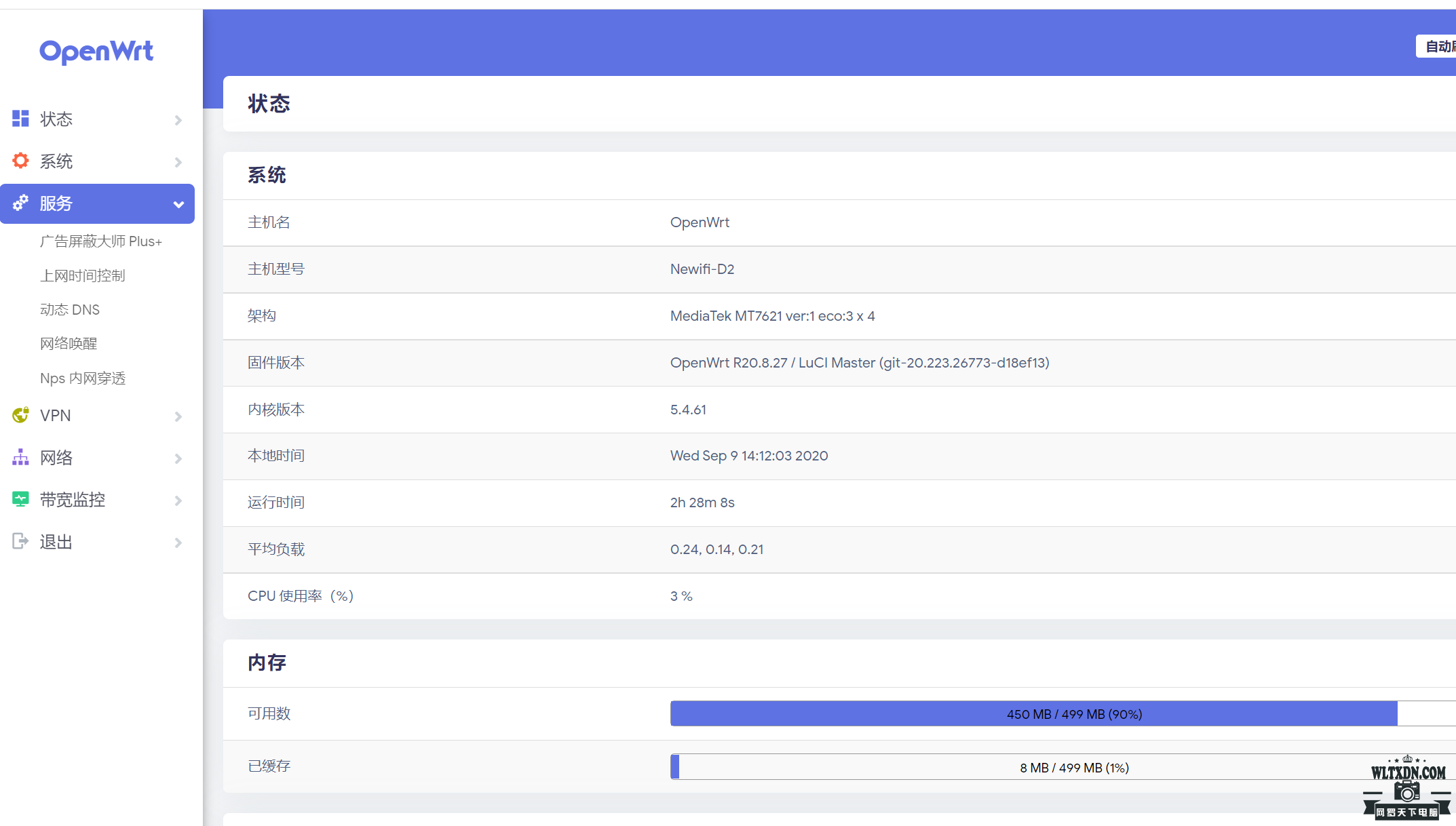Open 广告屏蔽大师 Plus+ service page
Viewport: 1456px width, 826px height.
pos(101,241)
